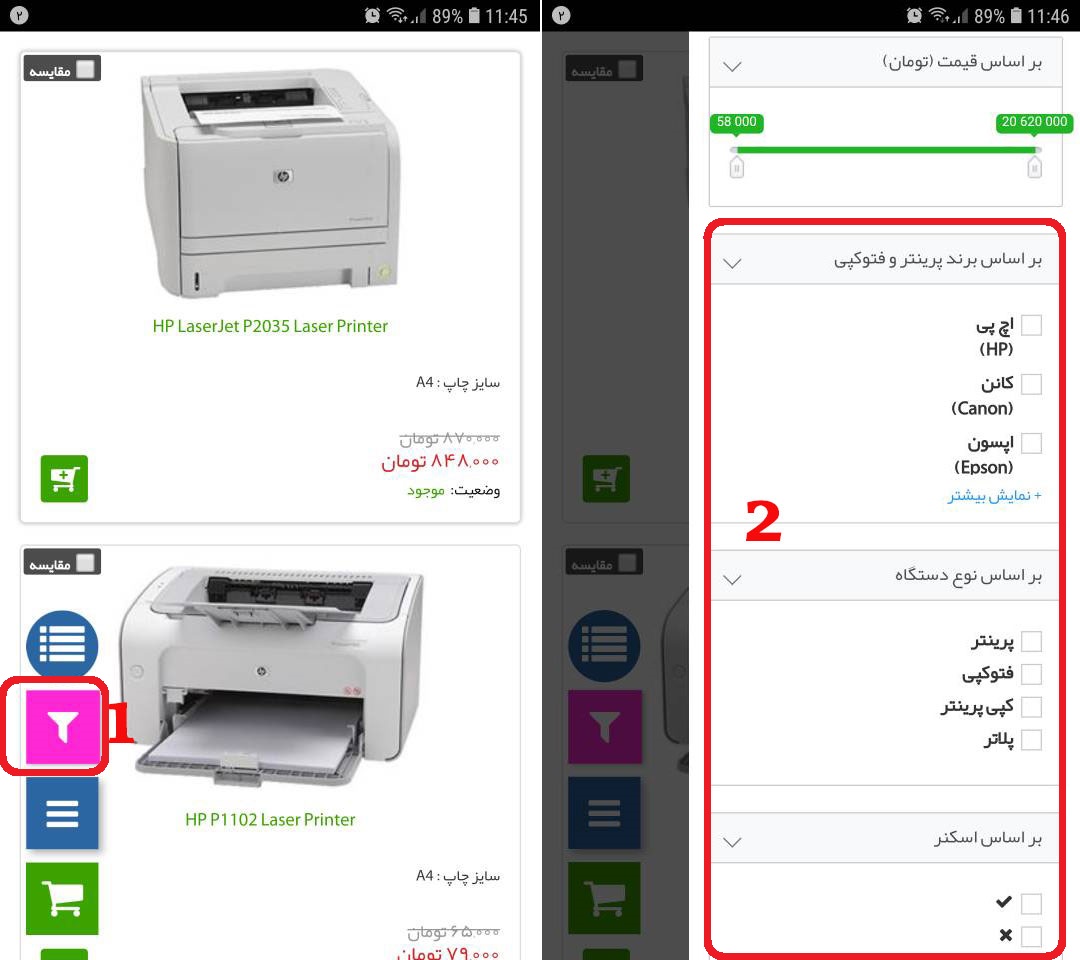Toggle compare checkbox for HP P2035 printer
This screenshot has height=960, width=1080.
85,69
